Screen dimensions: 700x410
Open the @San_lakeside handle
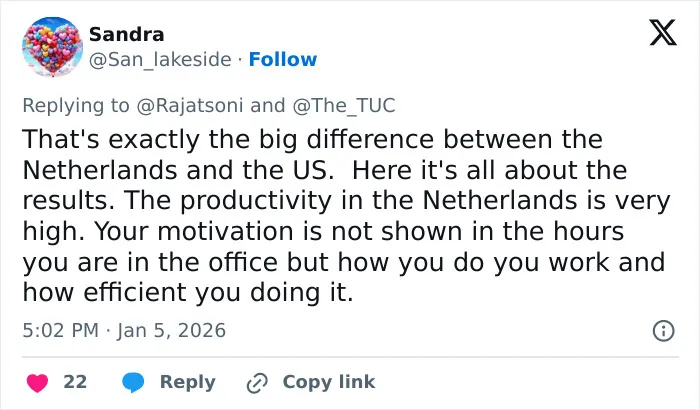[x=160, y=59]
